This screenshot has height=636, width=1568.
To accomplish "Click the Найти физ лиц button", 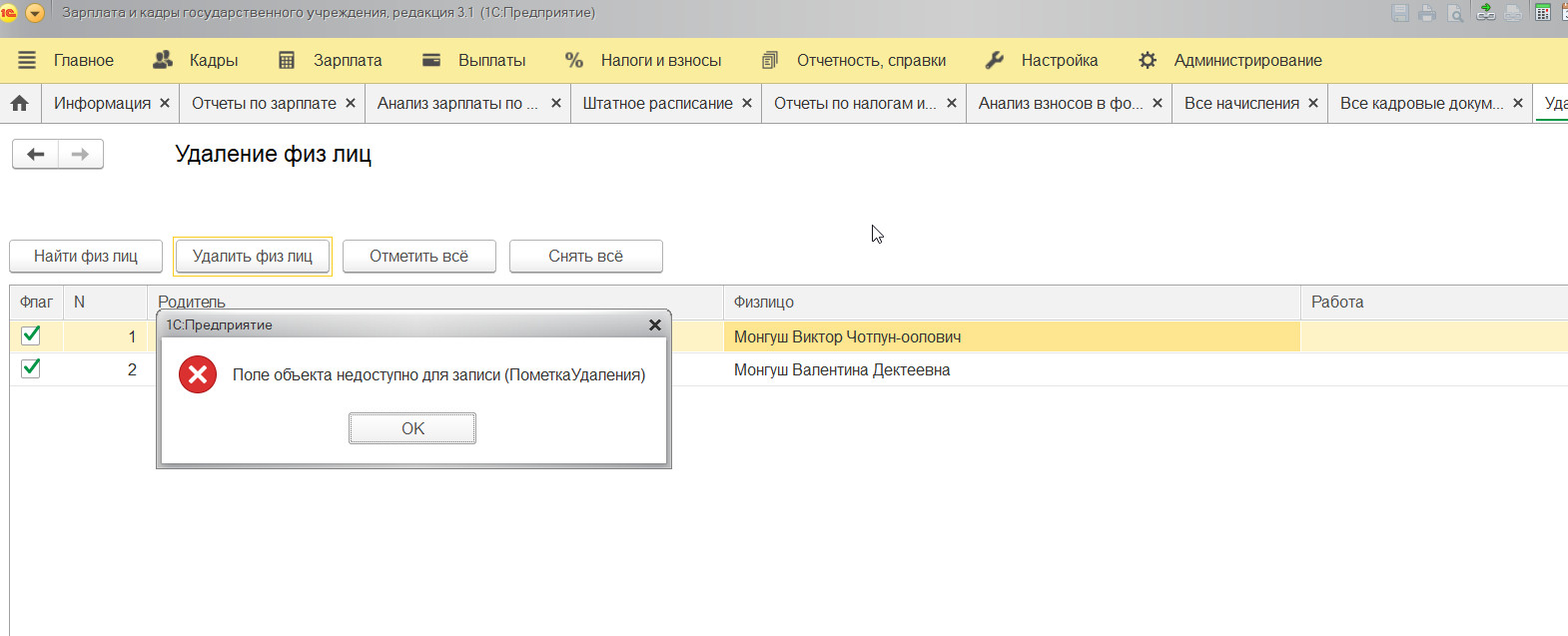I will click(86, 256).
